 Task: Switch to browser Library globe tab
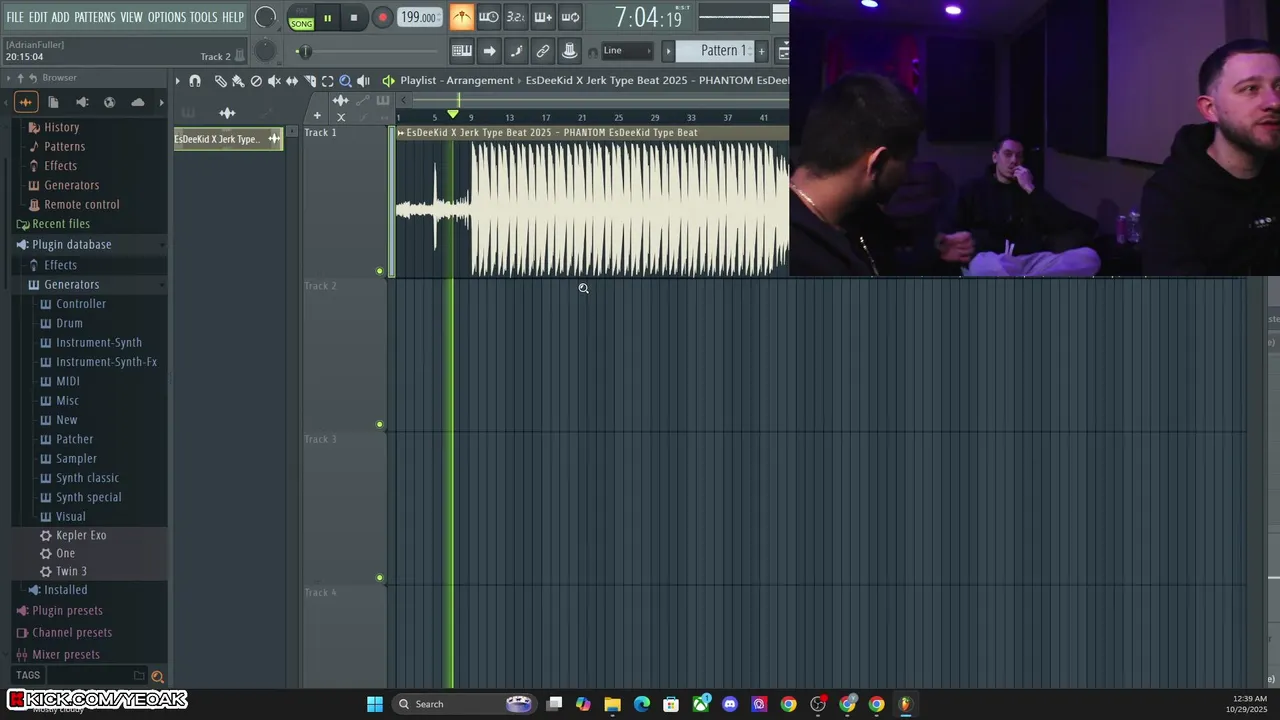110,102
